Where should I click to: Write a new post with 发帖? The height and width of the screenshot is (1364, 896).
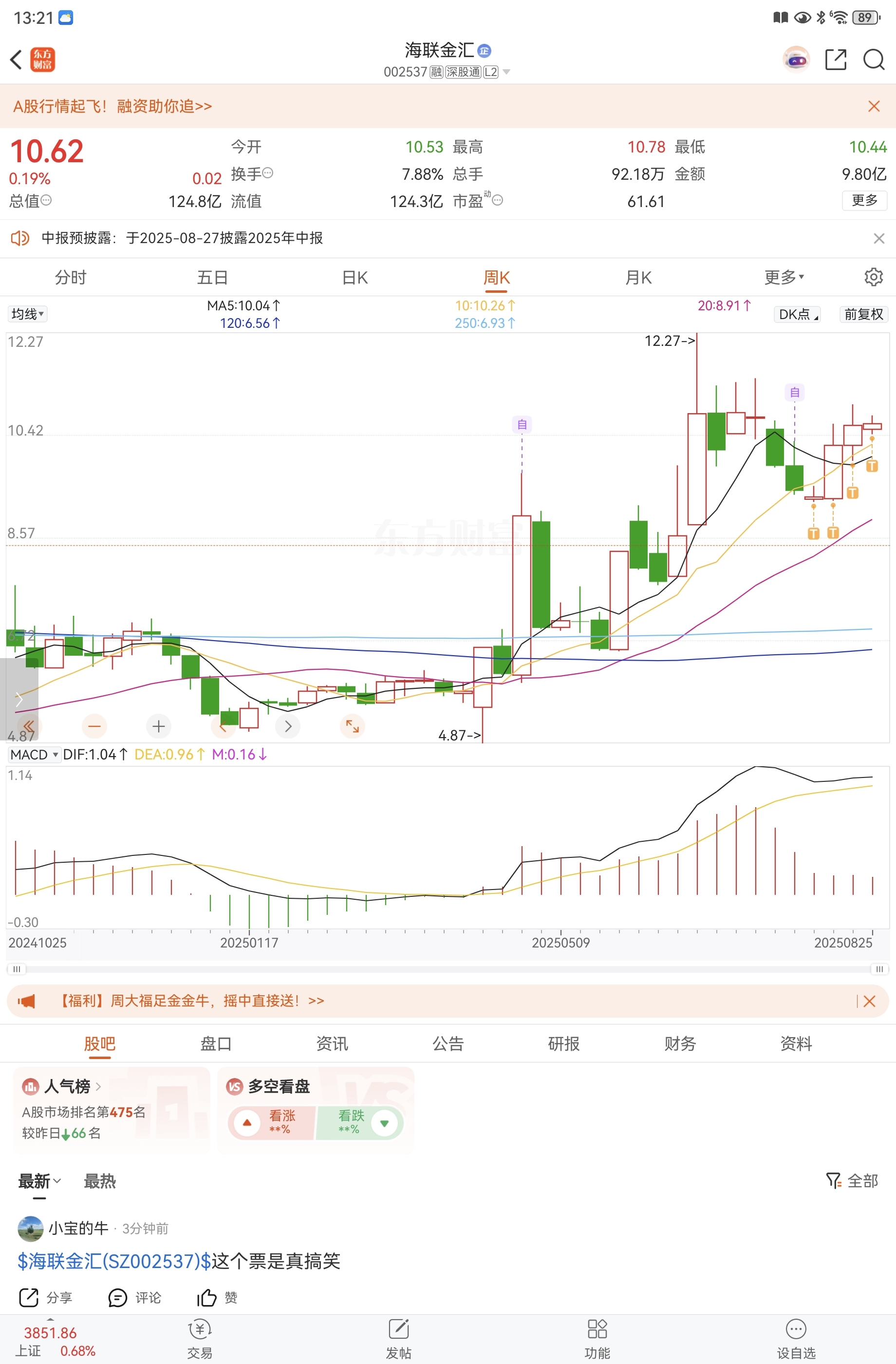pyautogui.click(x=398, y=1340)
